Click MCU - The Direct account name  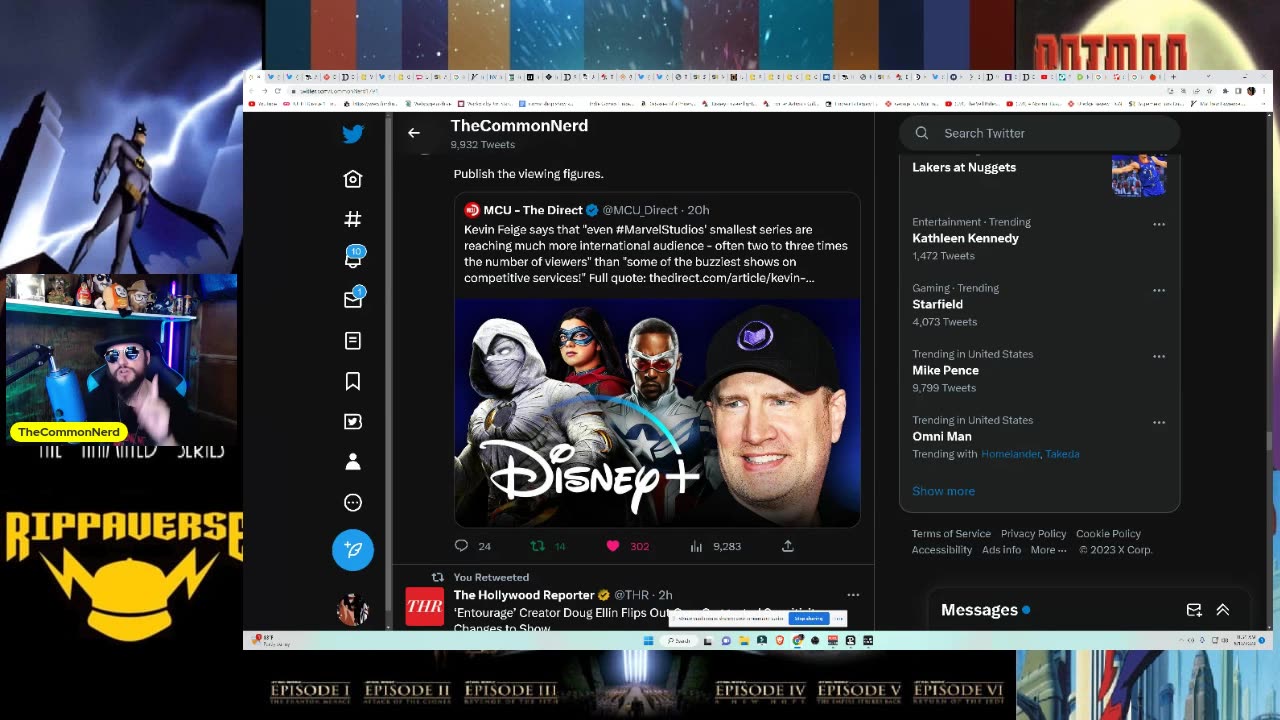point(533,210)
